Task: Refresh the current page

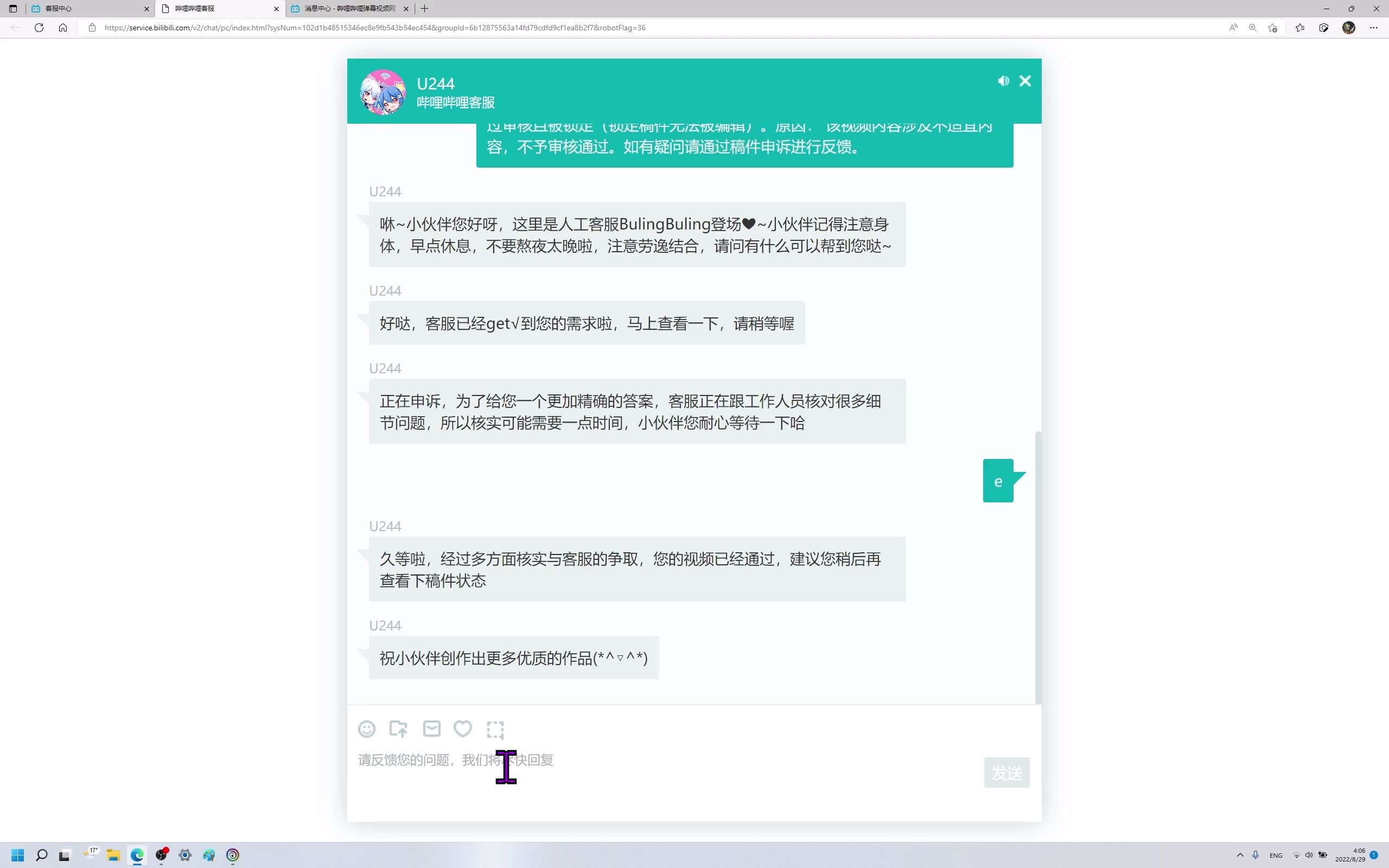Action: (x=39, y=28)
